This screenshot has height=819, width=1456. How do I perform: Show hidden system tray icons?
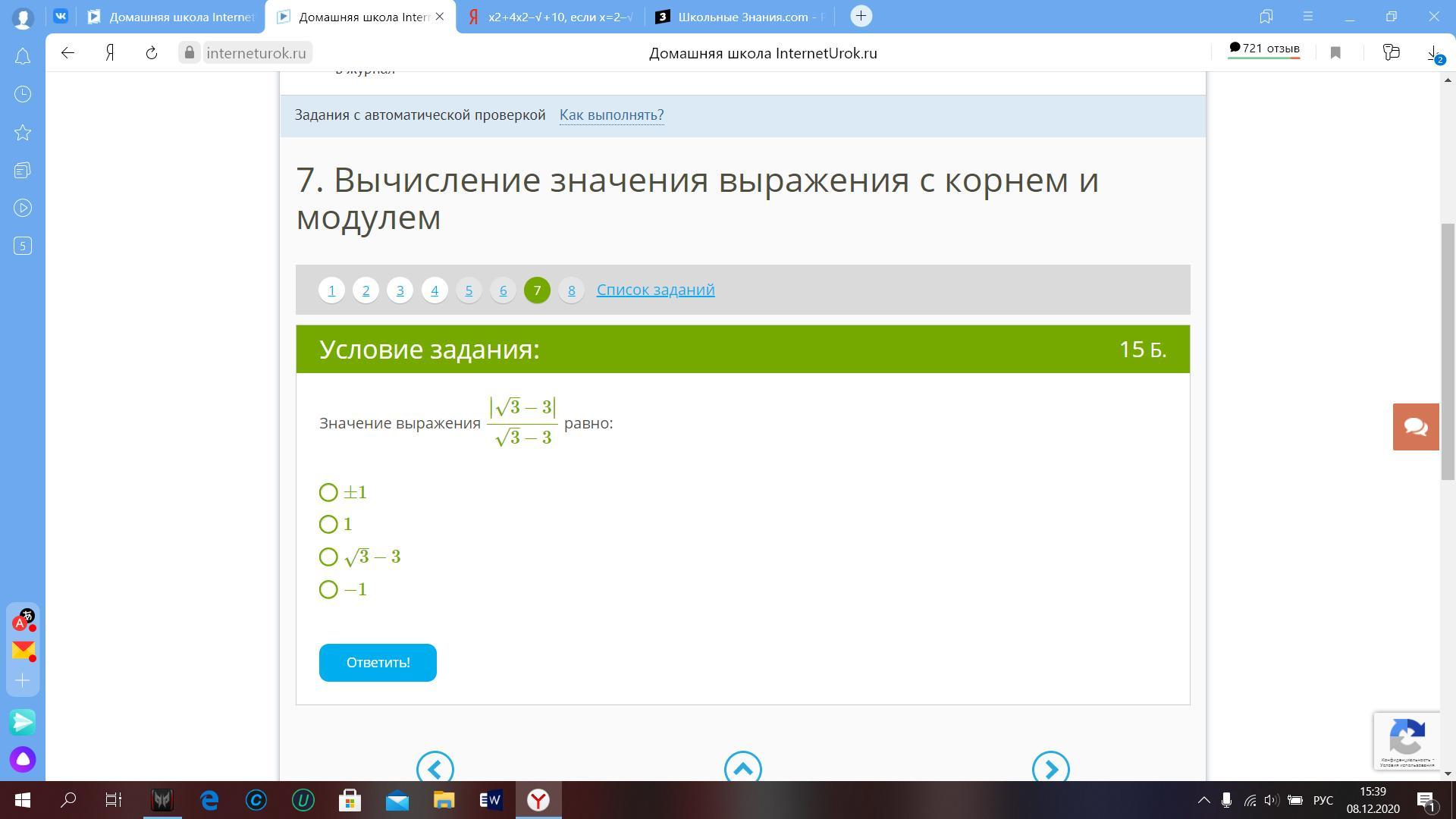1203,800
